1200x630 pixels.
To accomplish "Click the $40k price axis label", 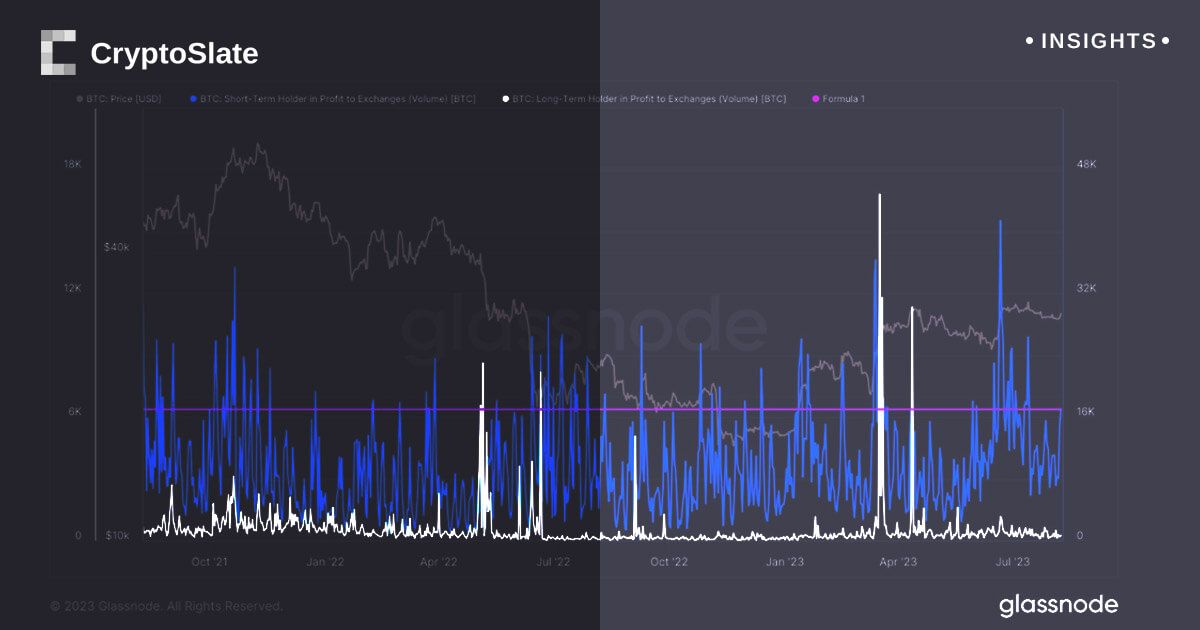I will coord(116,247).
